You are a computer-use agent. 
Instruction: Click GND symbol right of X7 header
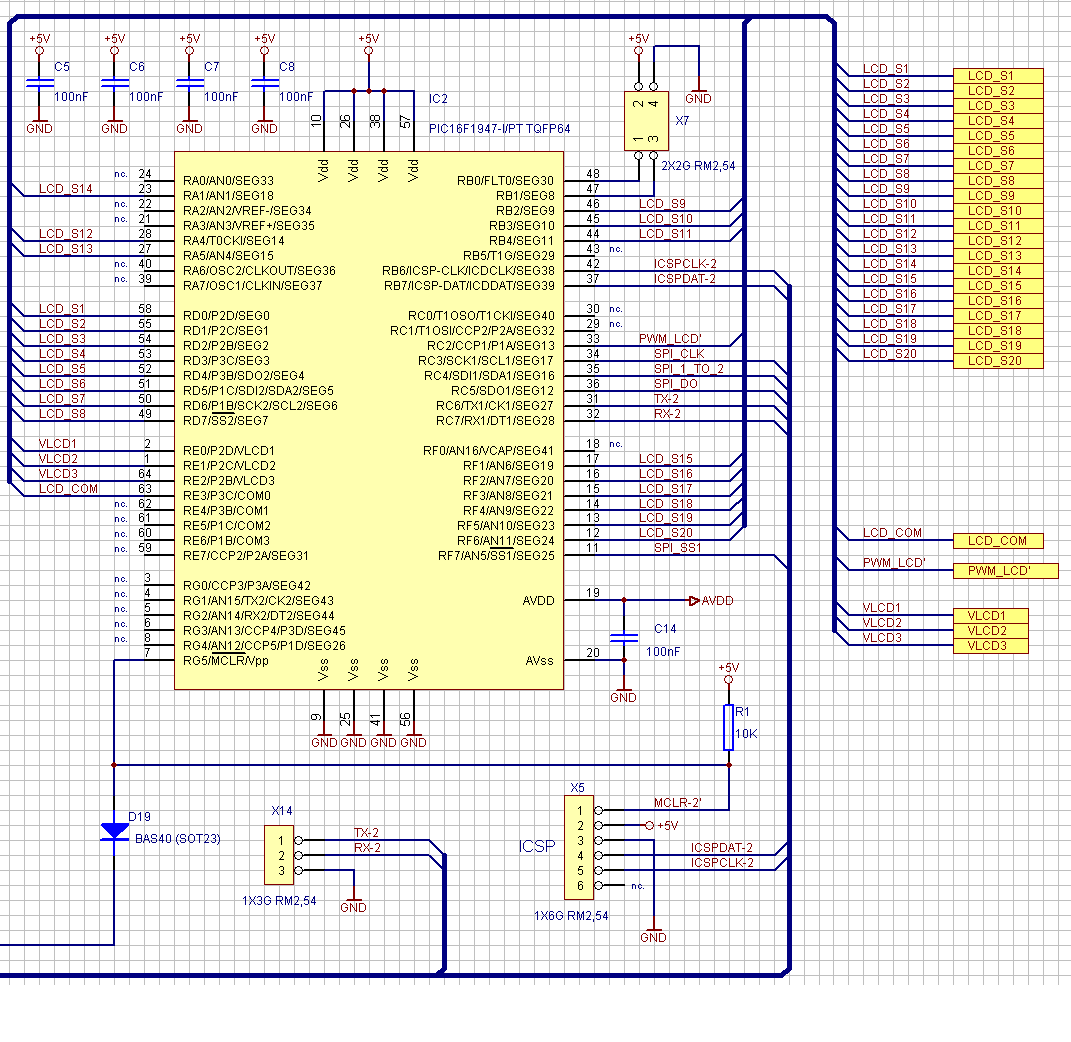pyautogui.click(x=698, y=96)
